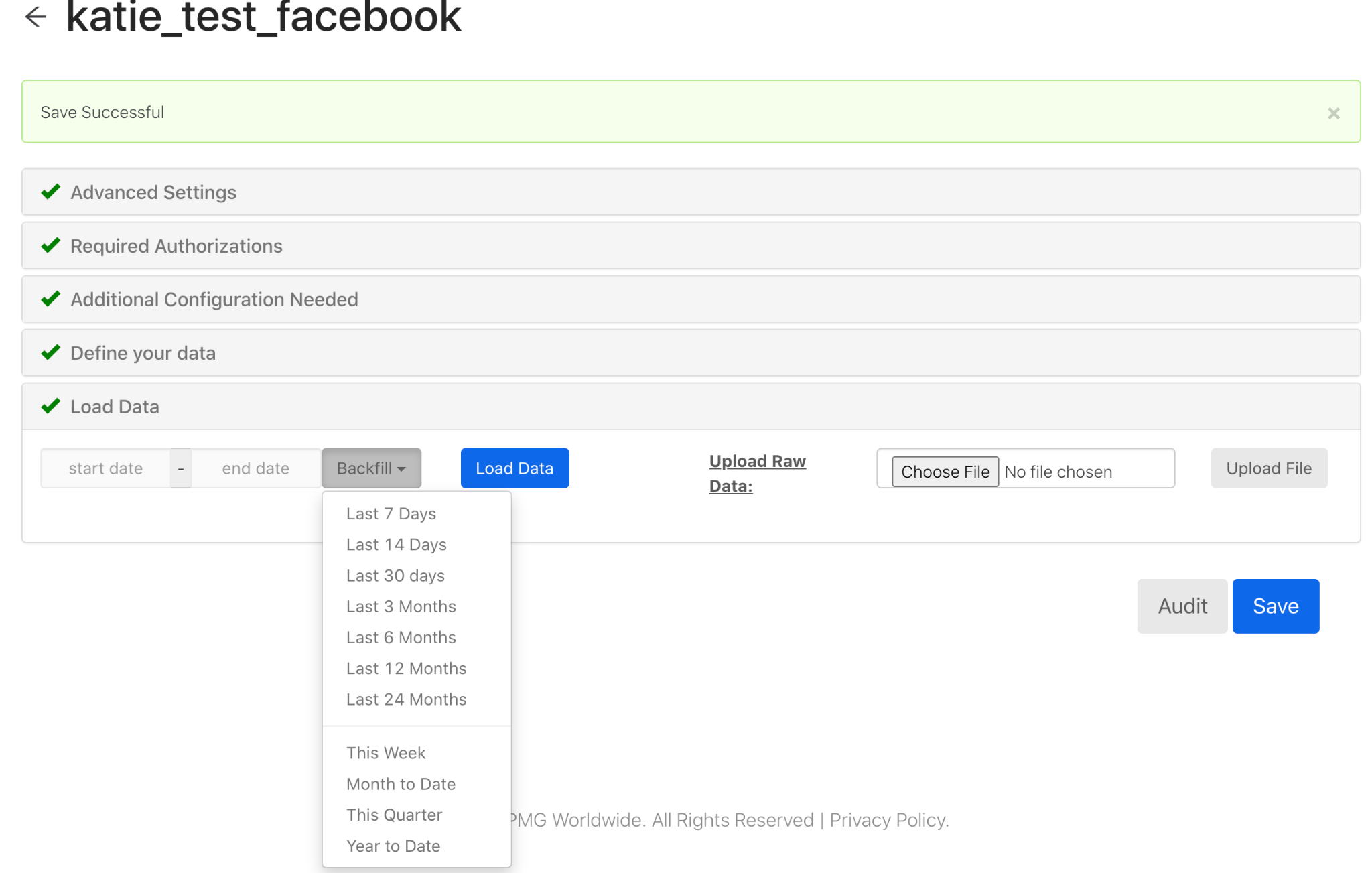This screenshot has width=1372, height=873.
Task: Select Year to Date option
Action: (393, 846)
